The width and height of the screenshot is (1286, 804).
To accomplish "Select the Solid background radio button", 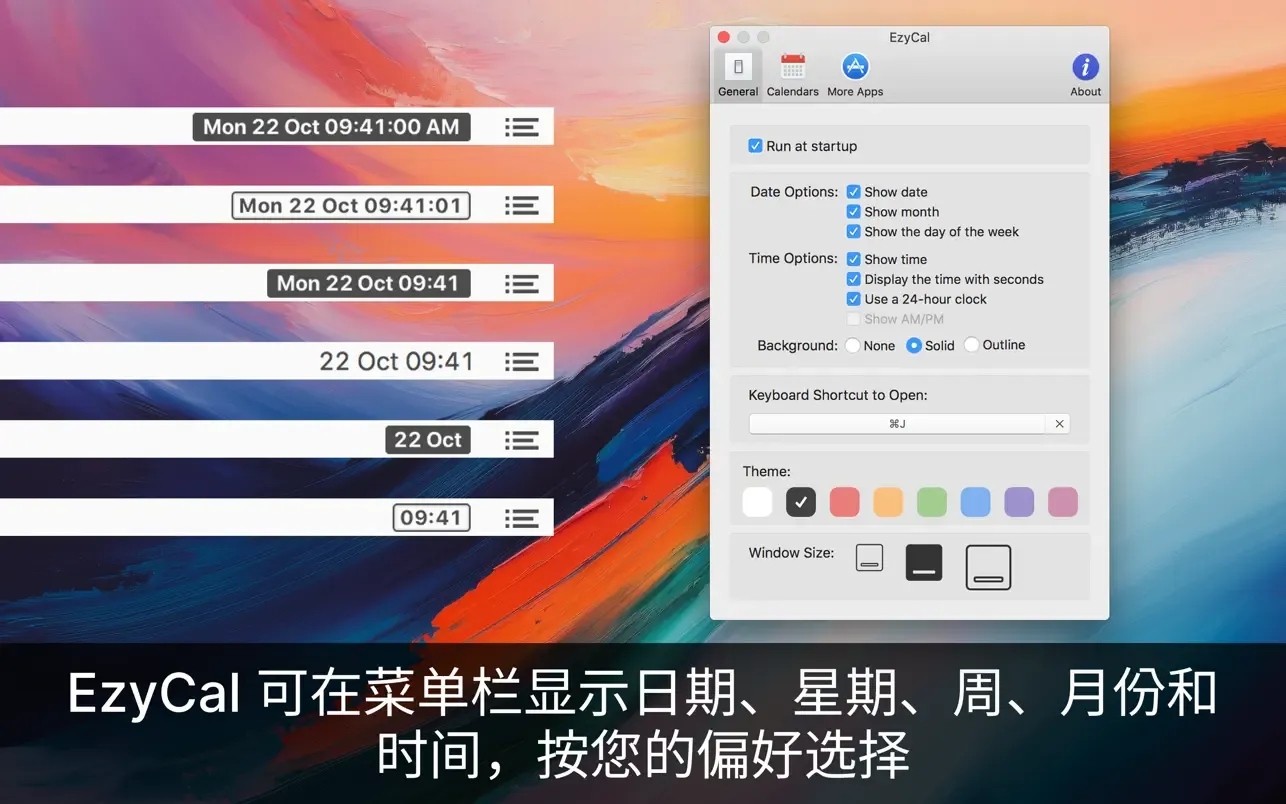I will [913, 345].
